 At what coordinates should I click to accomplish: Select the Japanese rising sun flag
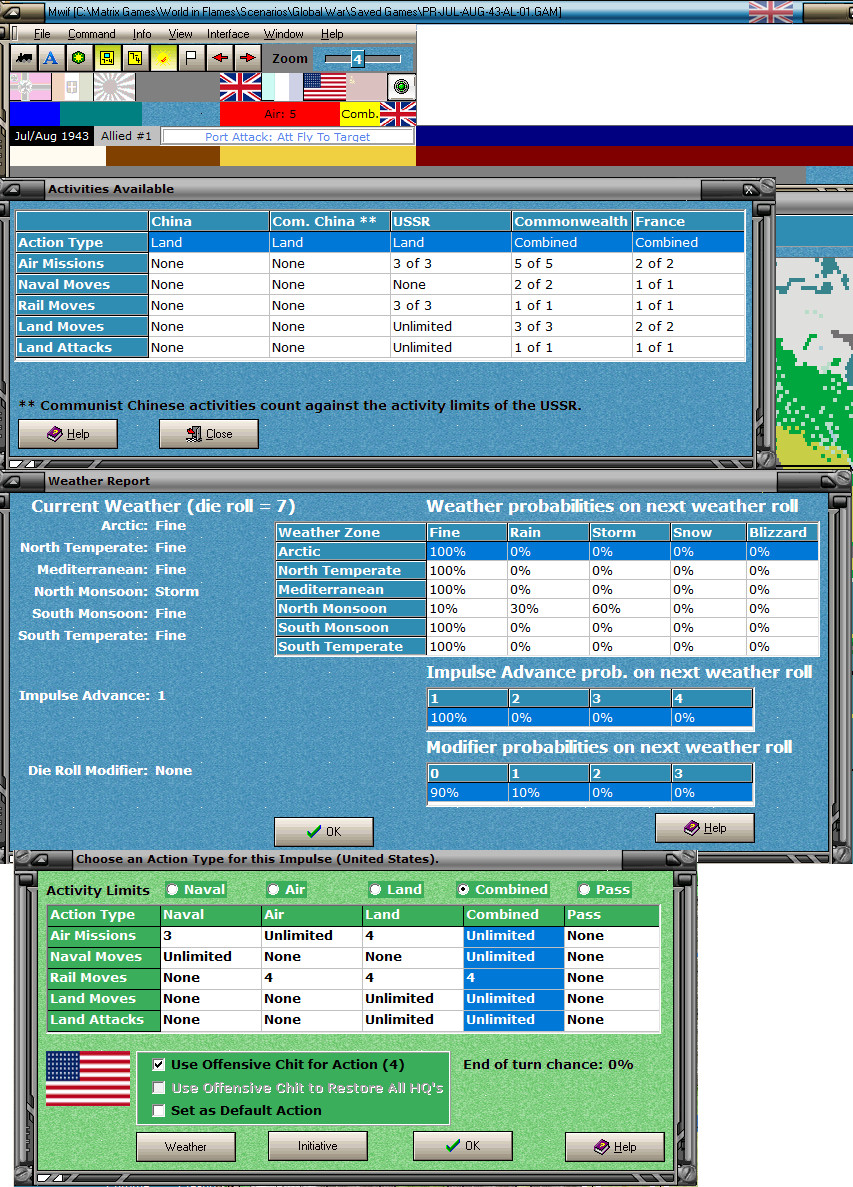pyautogui.click(x=114, y=87)
